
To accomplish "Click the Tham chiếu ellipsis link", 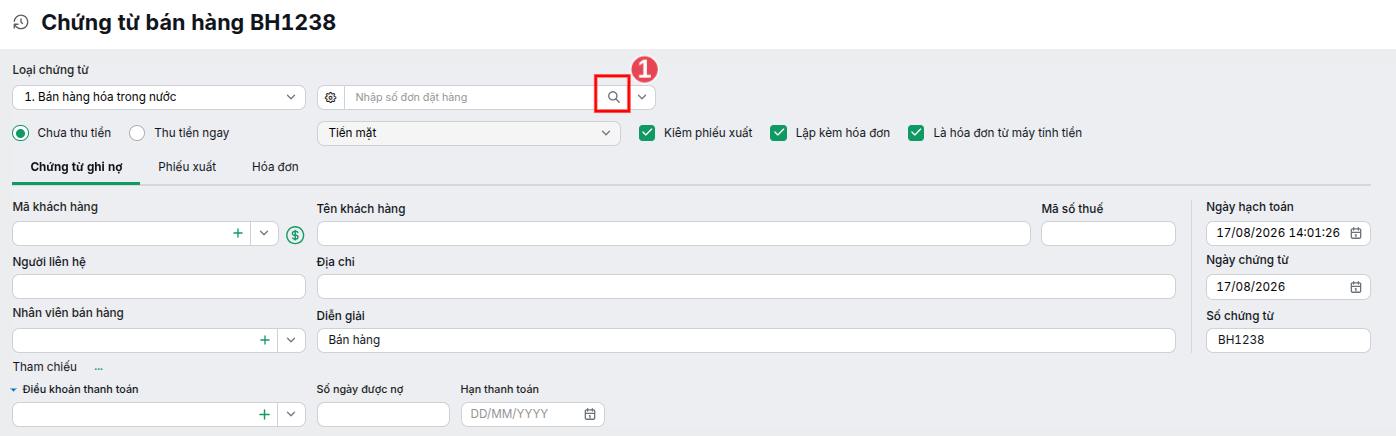I will point(99,368).
